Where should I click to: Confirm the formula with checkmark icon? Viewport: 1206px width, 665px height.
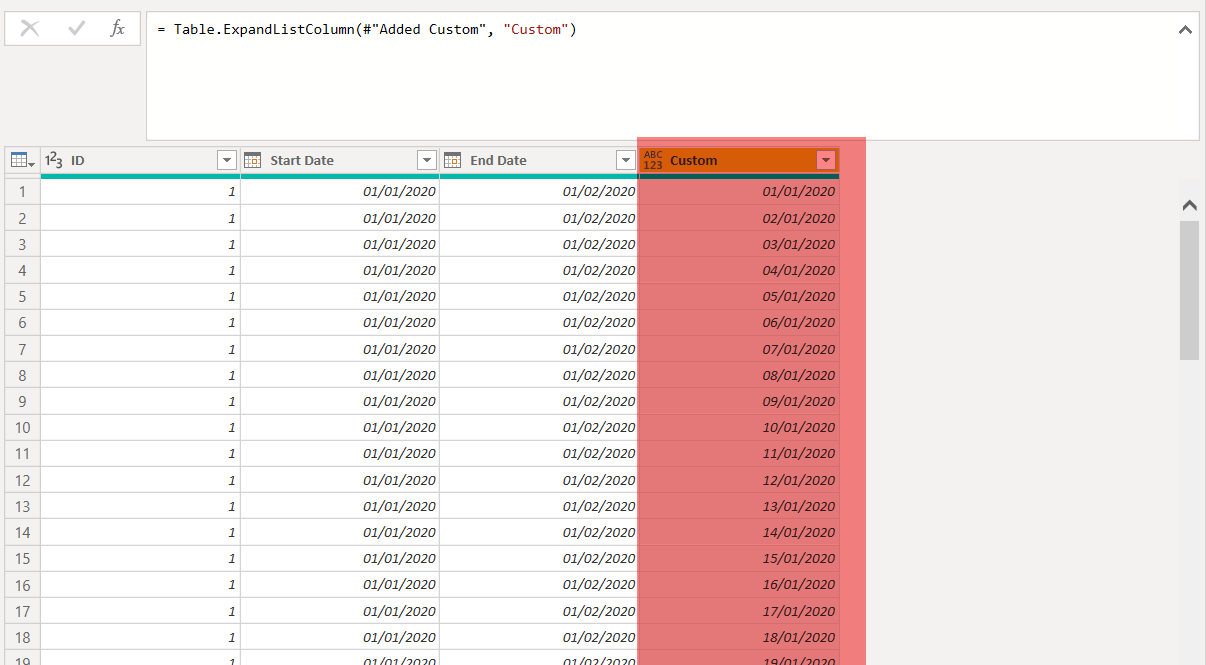[76, 29]
